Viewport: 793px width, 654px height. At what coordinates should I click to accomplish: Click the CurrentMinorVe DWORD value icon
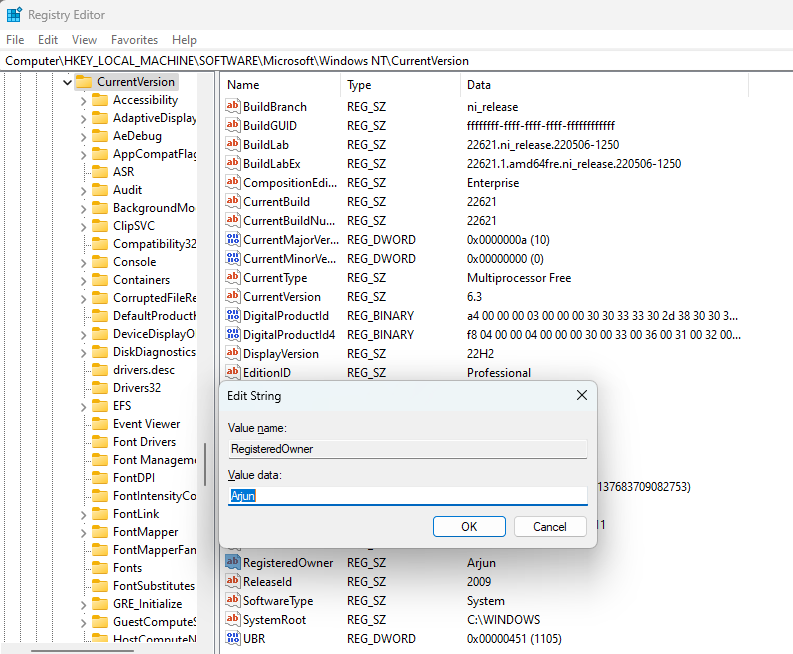233,258
